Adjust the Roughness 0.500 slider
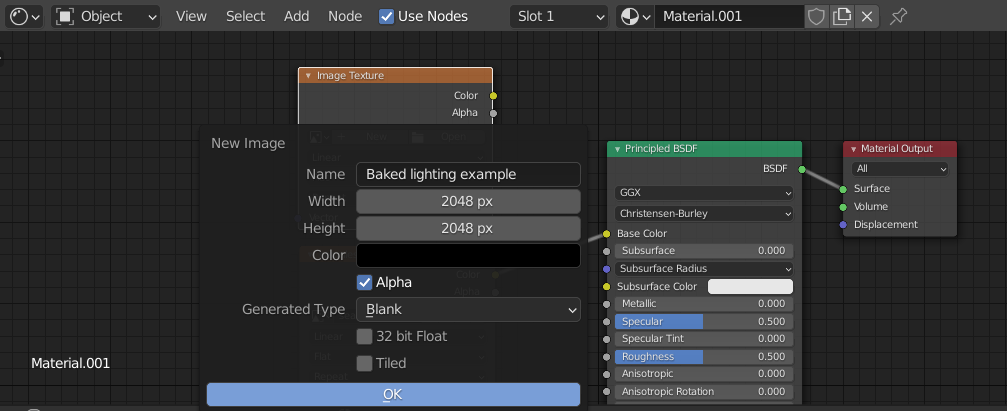This screenshot has height=411, width=1007. click(704, 356)
